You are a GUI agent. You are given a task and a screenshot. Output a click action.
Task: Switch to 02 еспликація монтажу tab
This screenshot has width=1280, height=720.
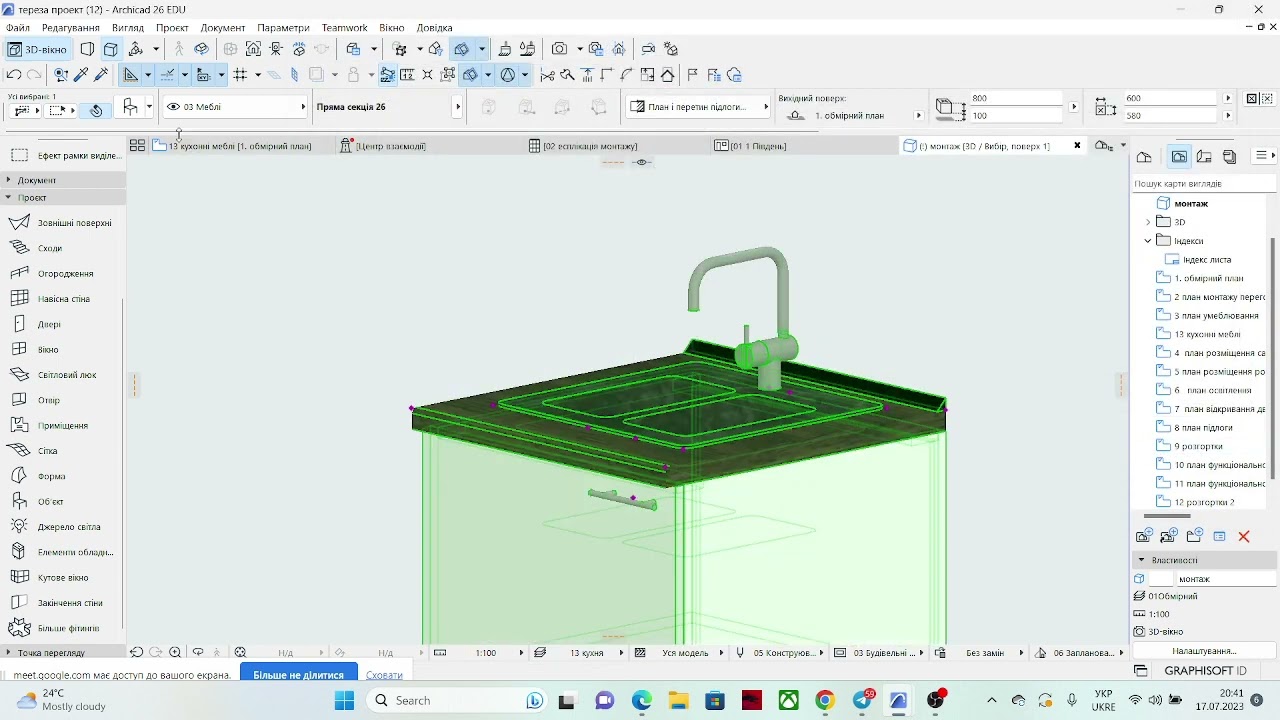[x=590, y=146]
